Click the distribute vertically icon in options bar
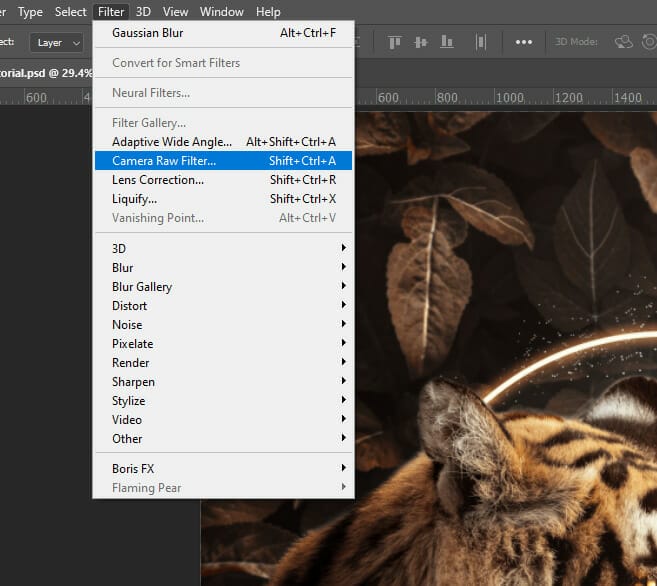Image resolution: width=657 pixels, height=586 pixels. (482, 42)
